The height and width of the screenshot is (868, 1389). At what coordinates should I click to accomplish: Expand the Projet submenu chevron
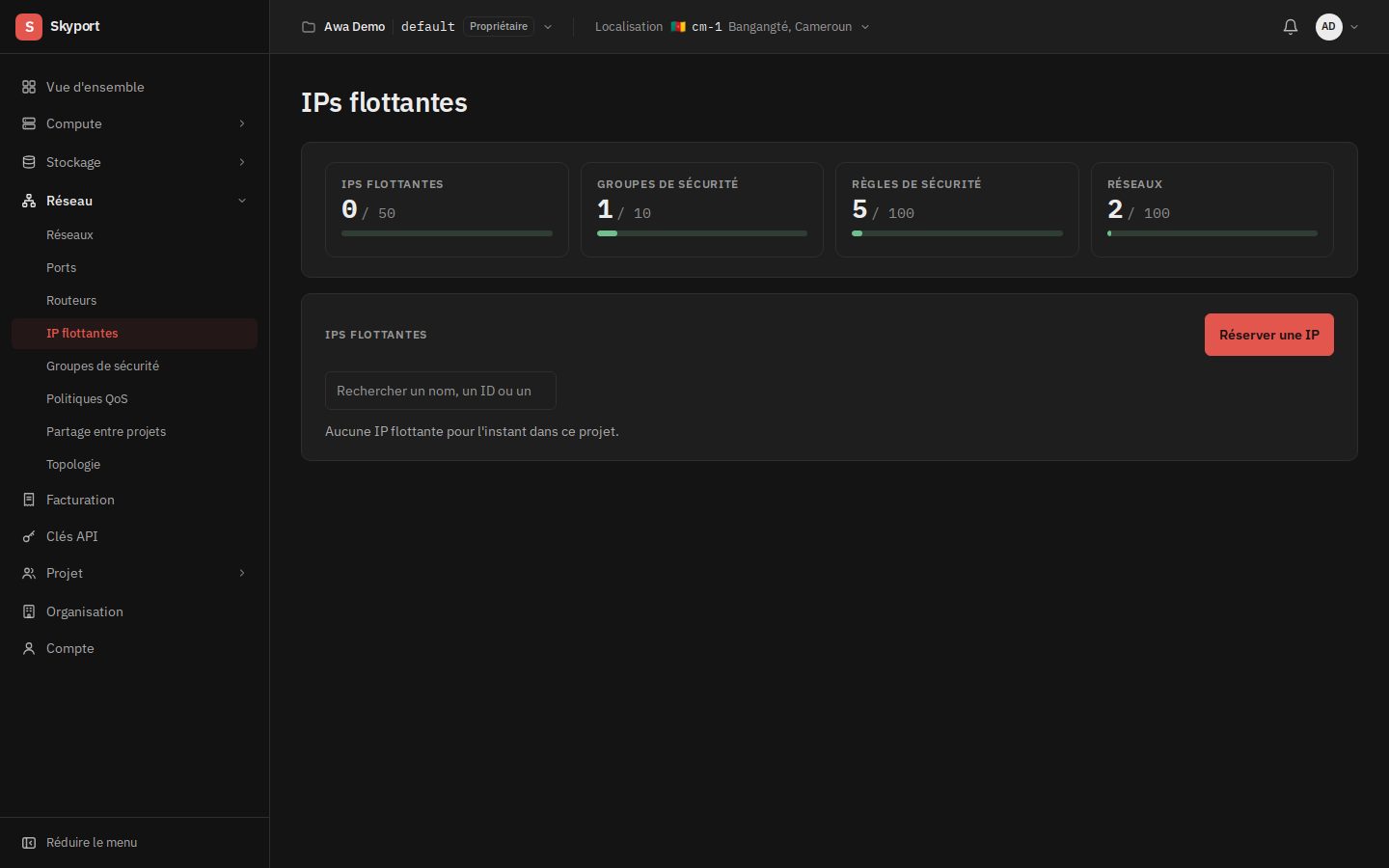coord(242,573)
